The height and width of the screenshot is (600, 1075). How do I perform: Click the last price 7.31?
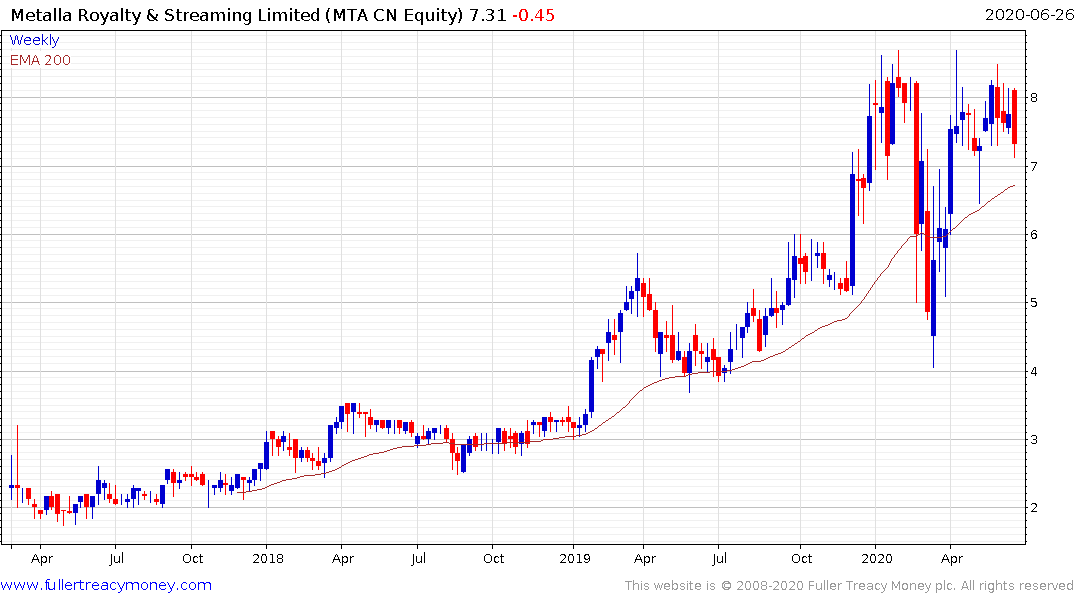(x=487, y=15)
